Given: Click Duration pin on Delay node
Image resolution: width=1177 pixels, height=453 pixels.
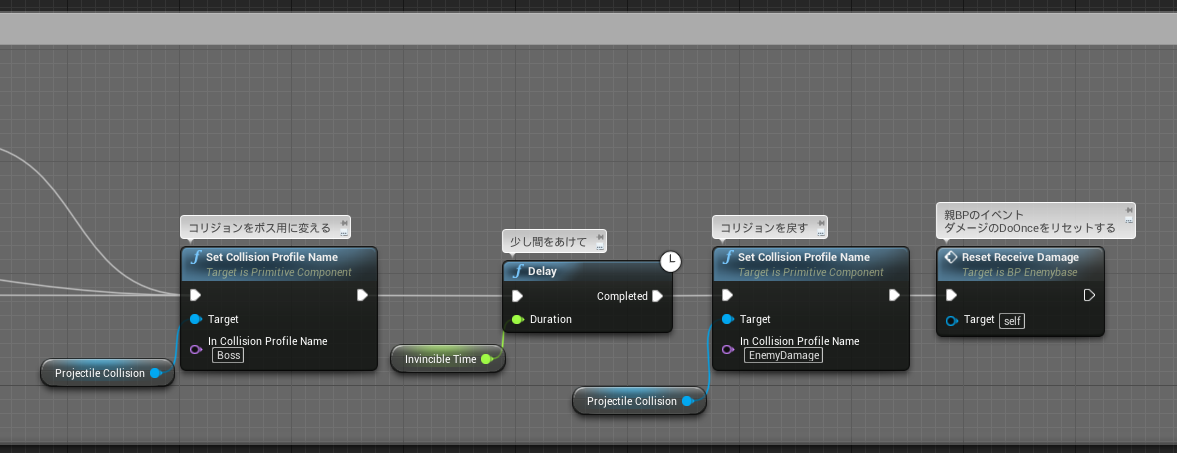Looking at the screenshot, I should click(517, 319).
